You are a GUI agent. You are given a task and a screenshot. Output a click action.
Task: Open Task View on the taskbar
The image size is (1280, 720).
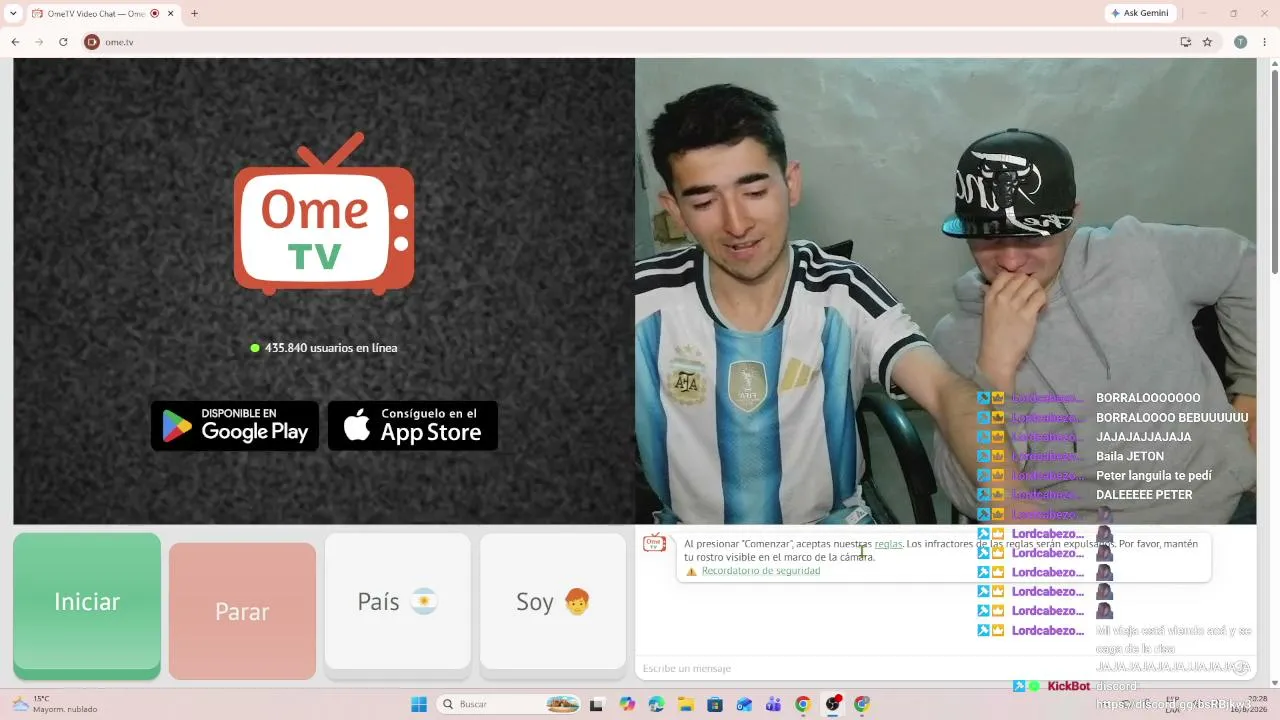(596, 704)
